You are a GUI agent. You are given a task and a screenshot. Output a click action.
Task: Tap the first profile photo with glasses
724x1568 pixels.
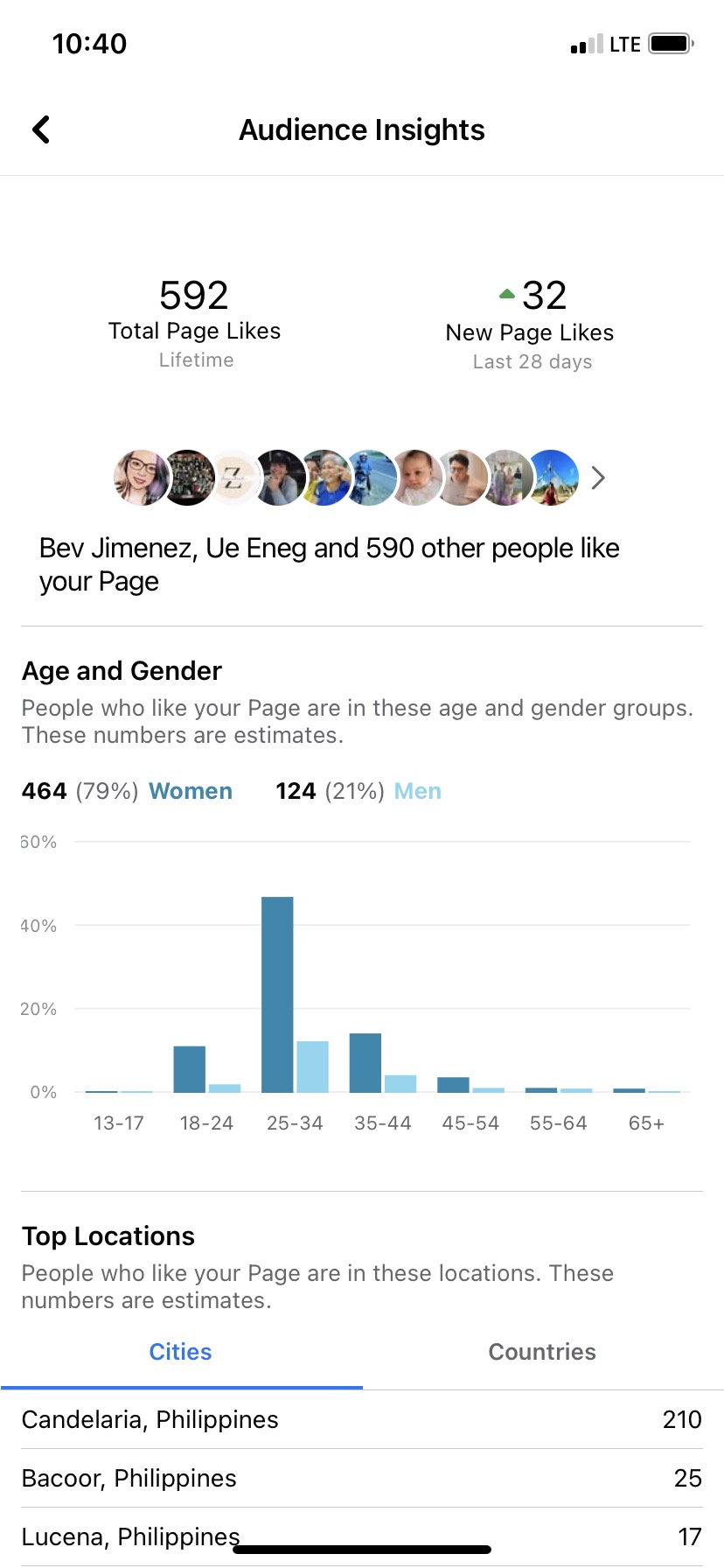(x=140, y=478)
